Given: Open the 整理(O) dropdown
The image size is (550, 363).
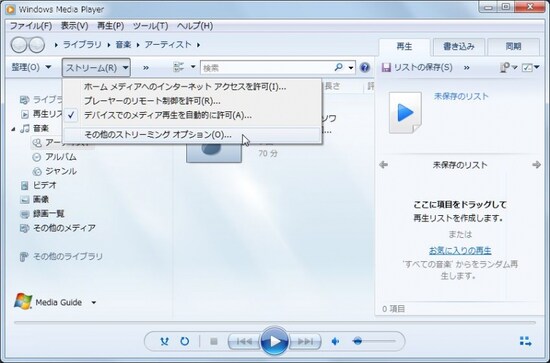Looking at the screenshot, I should [x=31, y=67].
